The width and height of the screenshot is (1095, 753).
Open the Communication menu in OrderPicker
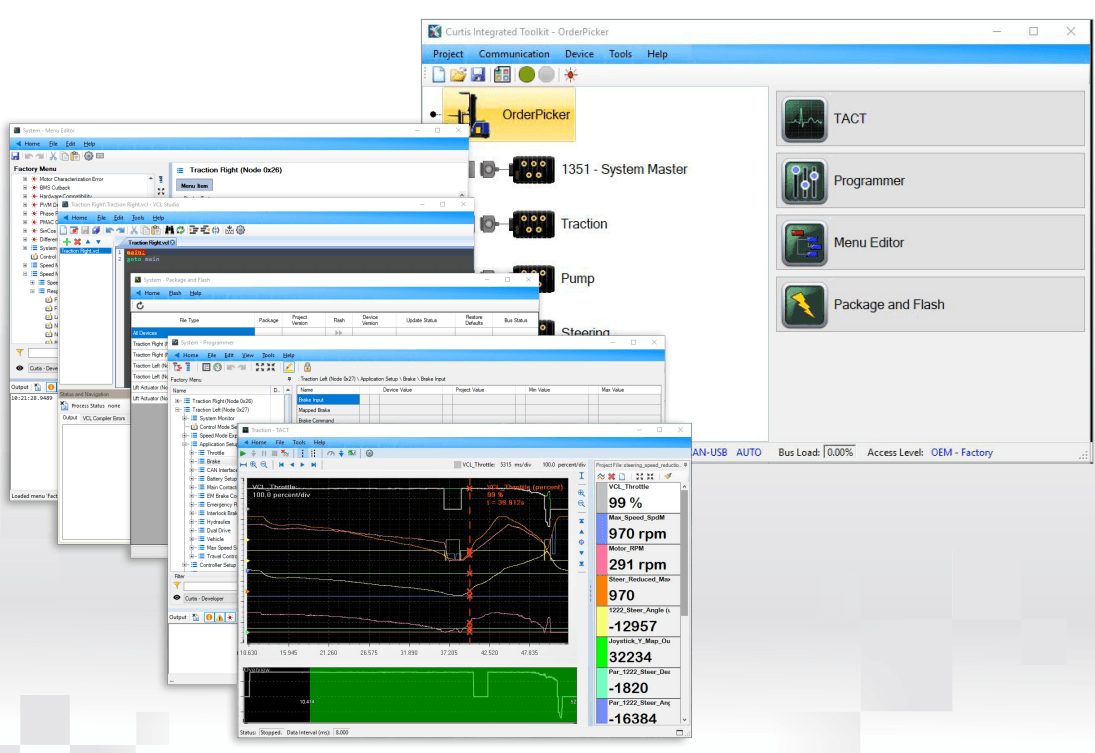coord(514,54)
